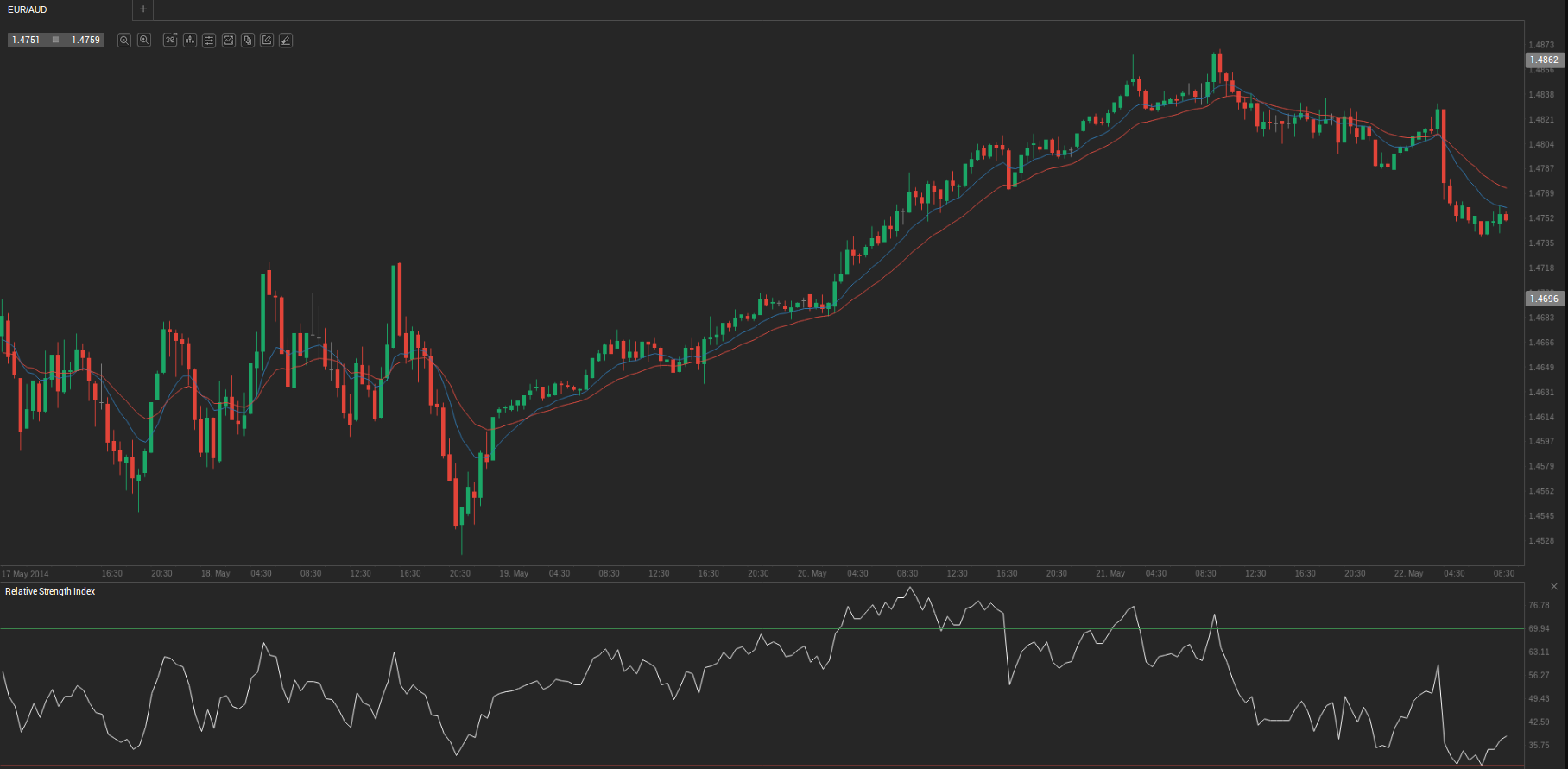Screen dimensions: 1568x769
Task: Select the pencil drawing tool icon
Action: (x=286, y=40)
